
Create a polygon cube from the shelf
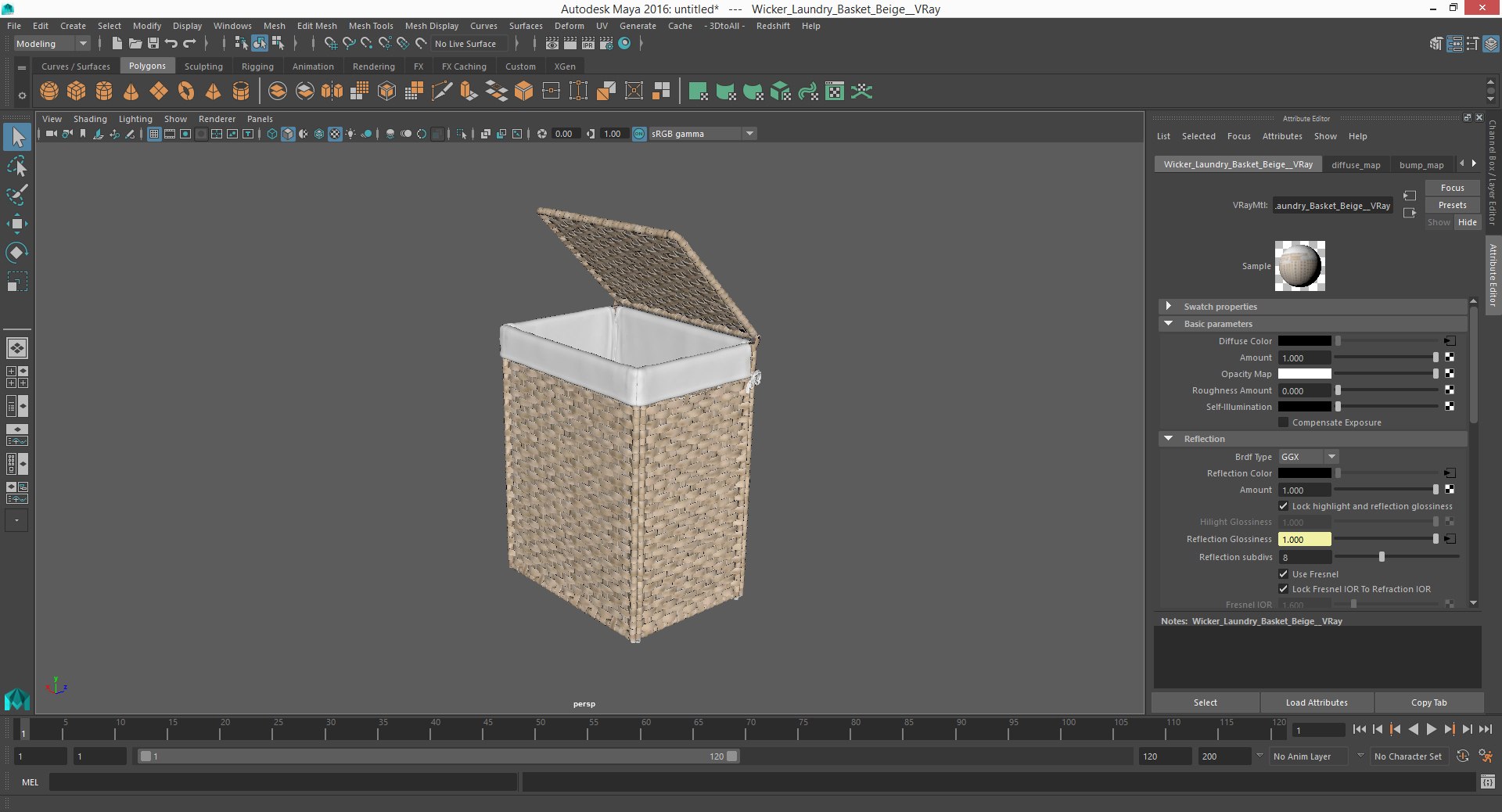point(77,92)
